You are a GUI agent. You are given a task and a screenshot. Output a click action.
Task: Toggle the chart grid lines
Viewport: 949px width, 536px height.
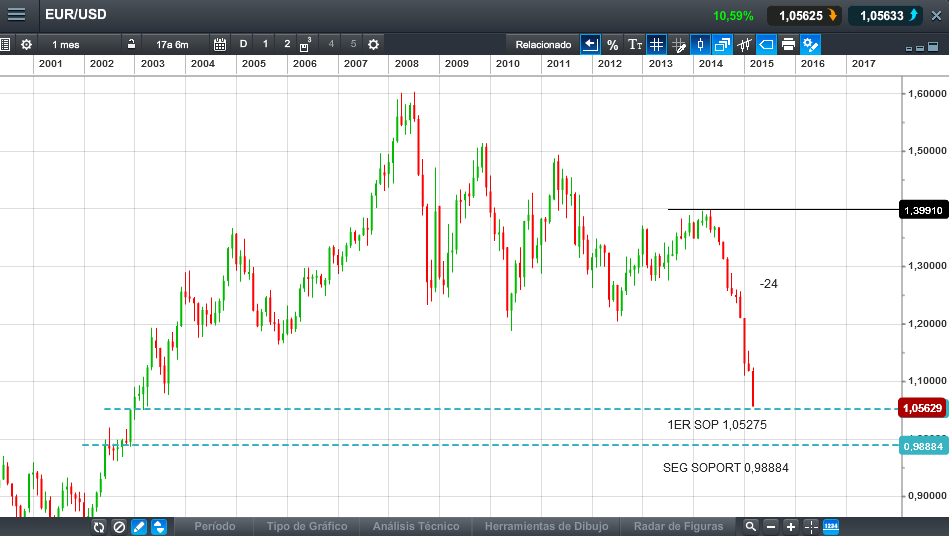coord(656,44)
